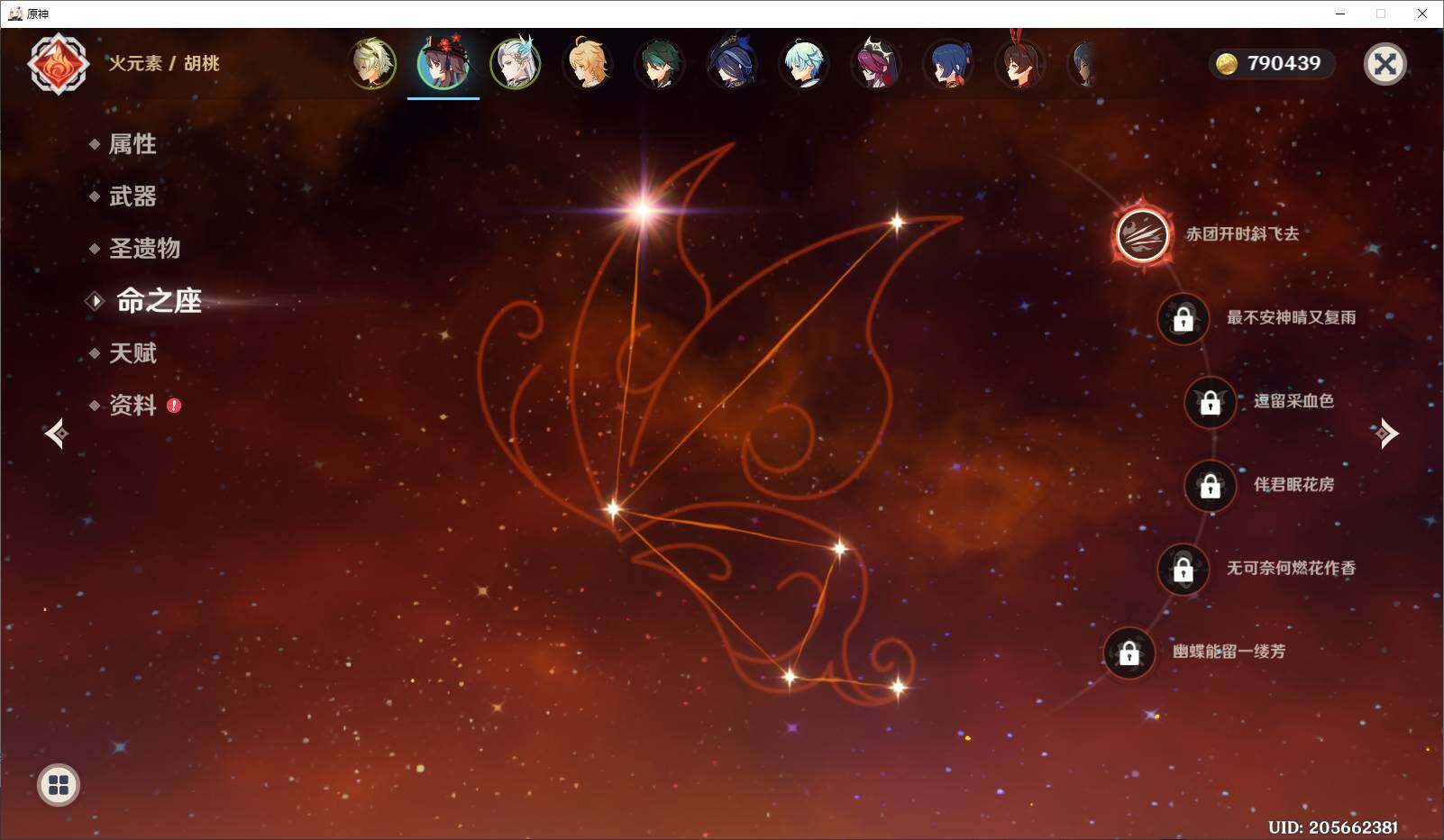Click the constellation label 幽蝶能留一缕芳

tap(1229, 652)
